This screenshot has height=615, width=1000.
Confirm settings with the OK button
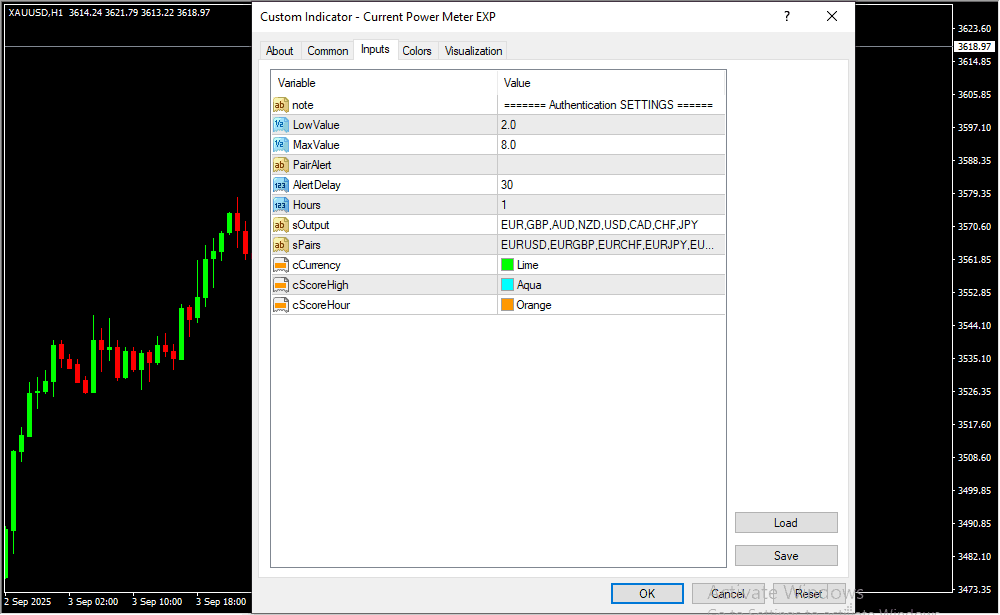pos(647,594)
